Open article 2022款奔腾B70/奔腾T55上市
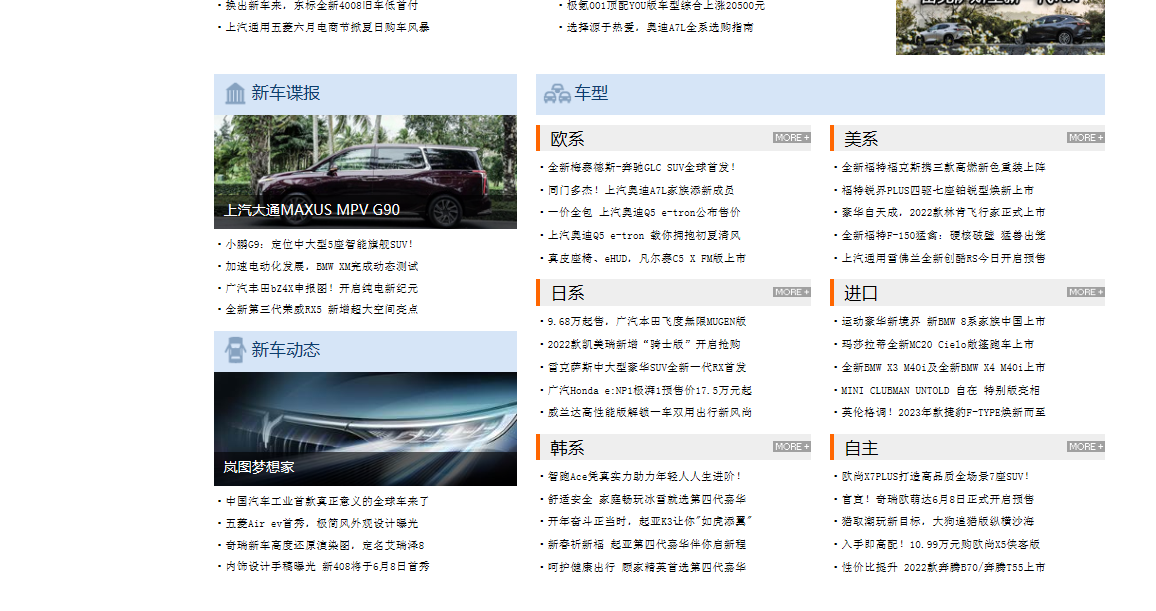1156x611 pixels. [x=944, y=568]
